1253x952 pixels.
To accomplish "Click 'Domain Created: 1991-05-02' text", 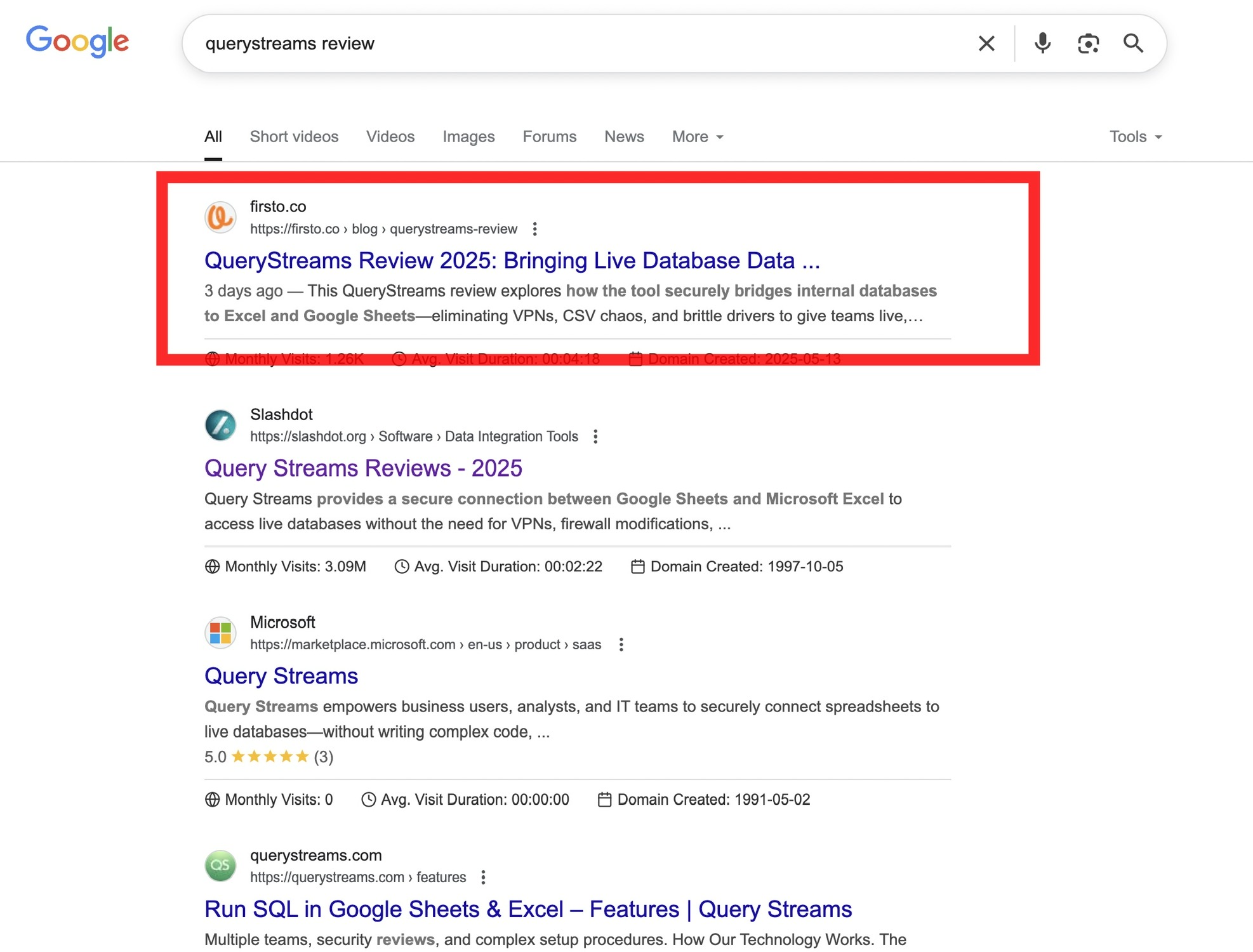I will coord(713,800).
